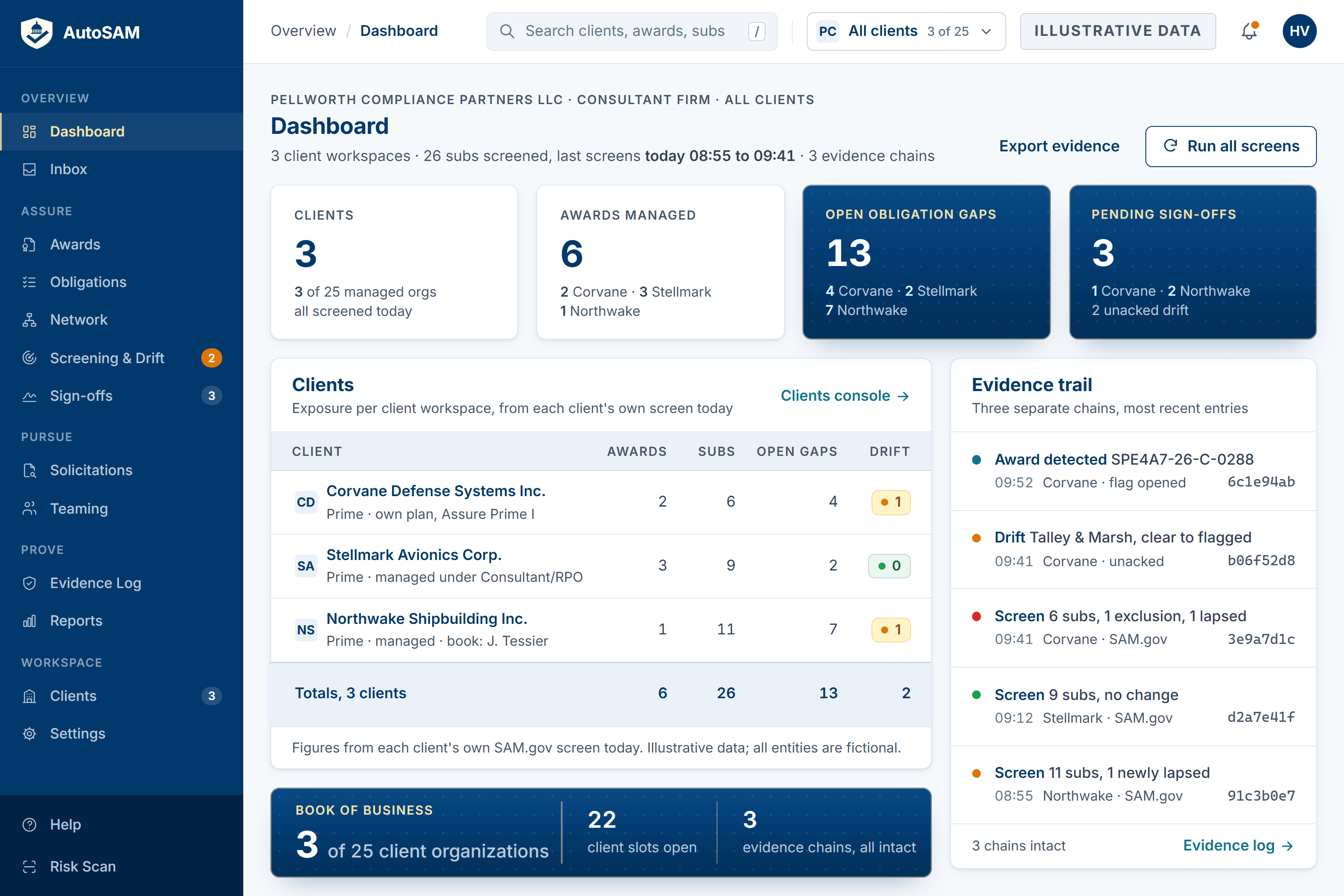
Task: Click the Dashboard grid icon in sidebar
Action: pos(29,131)
